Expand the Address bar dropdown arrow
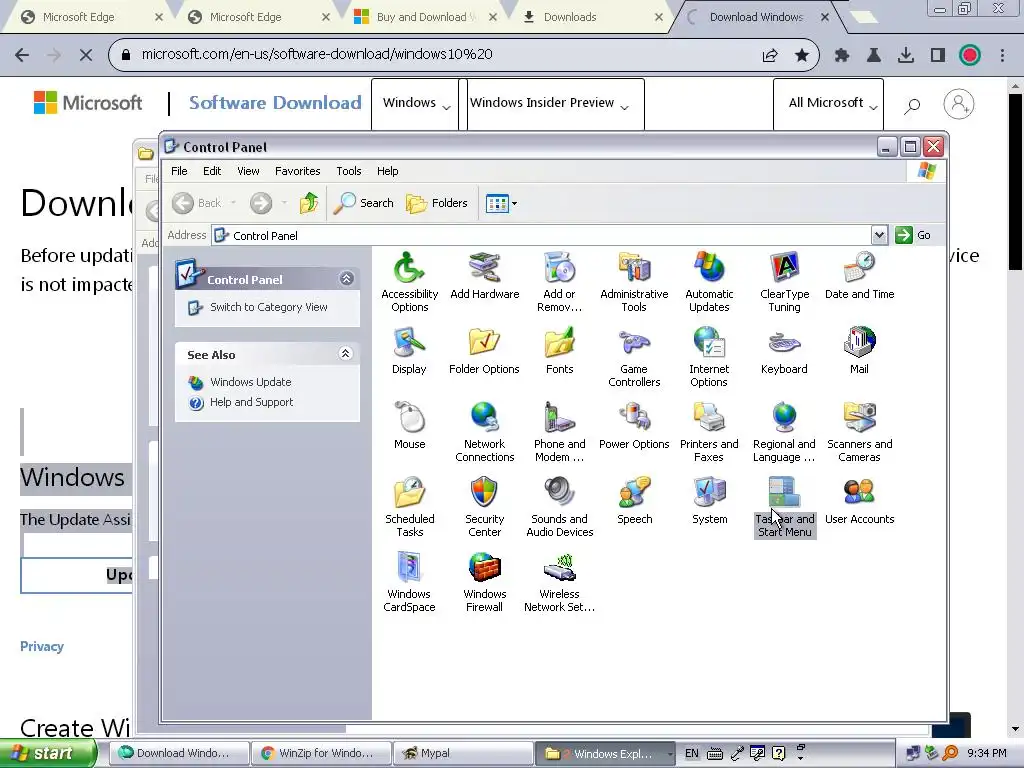Image resolution: width=1024 pixels, height=768 pixels. (x=879, y=235)
